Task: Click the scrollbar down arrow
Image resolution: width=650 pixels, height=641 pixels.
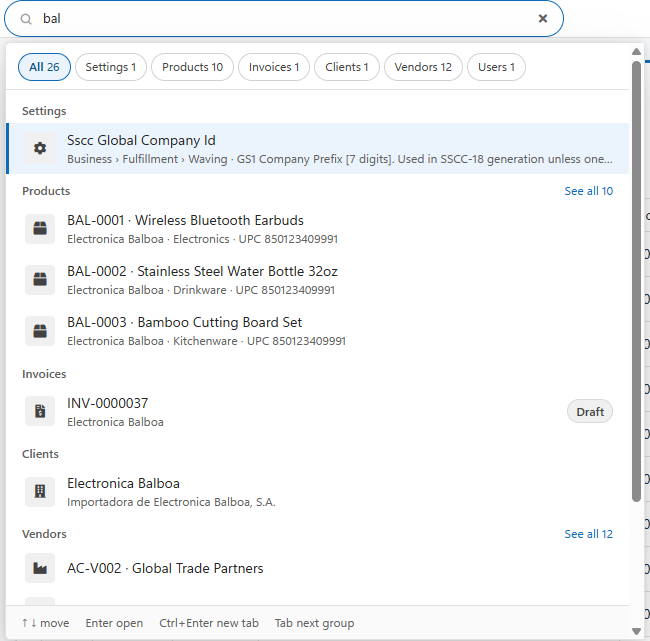Action: tap(636, 631)
